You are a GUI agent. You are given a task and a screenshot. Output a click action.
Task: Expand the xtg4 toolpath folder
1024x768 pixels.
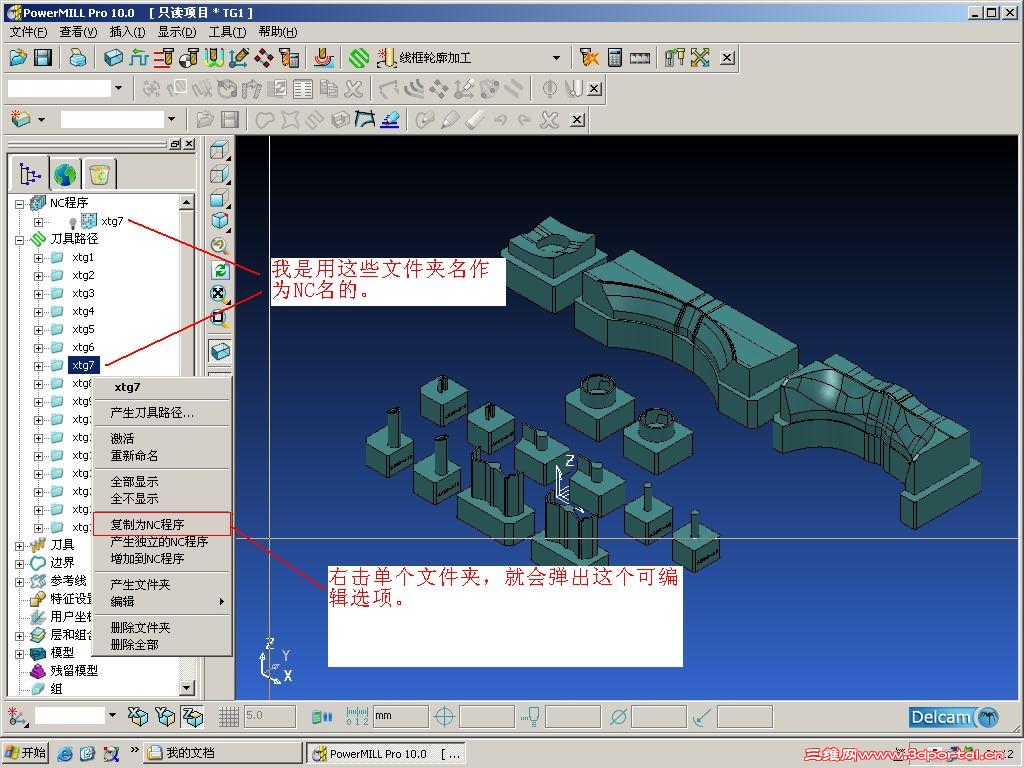(x=38, y=312)
